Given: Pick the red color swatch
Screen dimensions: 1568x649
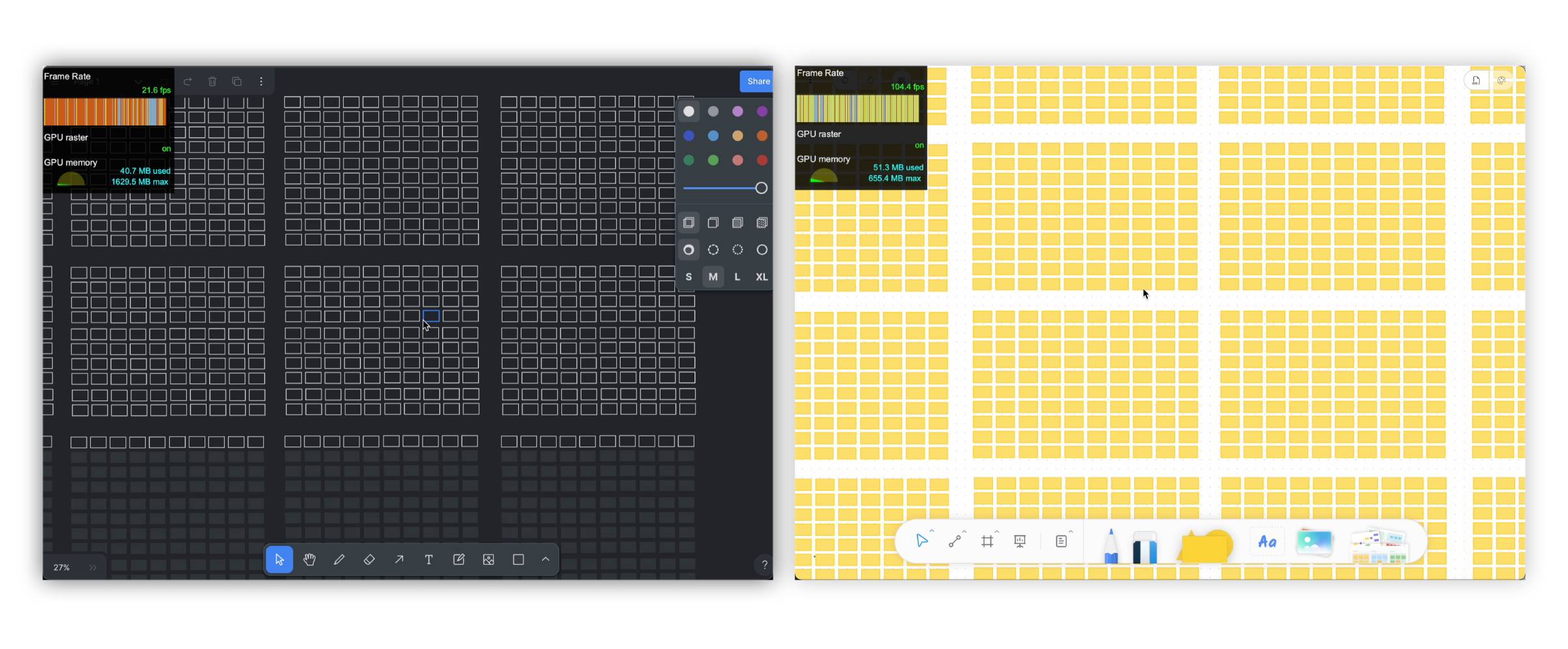Looking at the screenshot, I should pyautogui.click(x=762, y=160).
